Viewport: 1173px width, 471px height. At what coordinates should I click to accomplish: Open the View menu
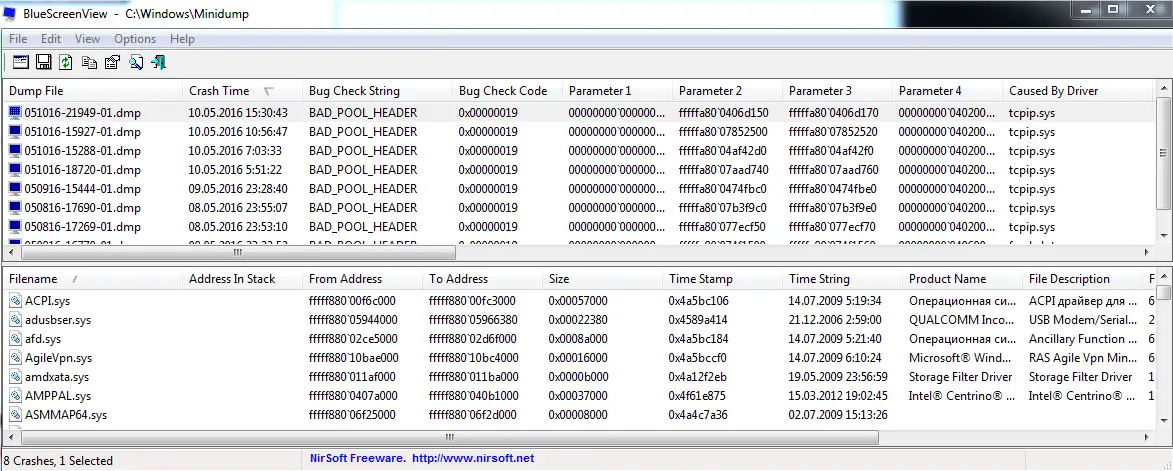pos(87,39)
